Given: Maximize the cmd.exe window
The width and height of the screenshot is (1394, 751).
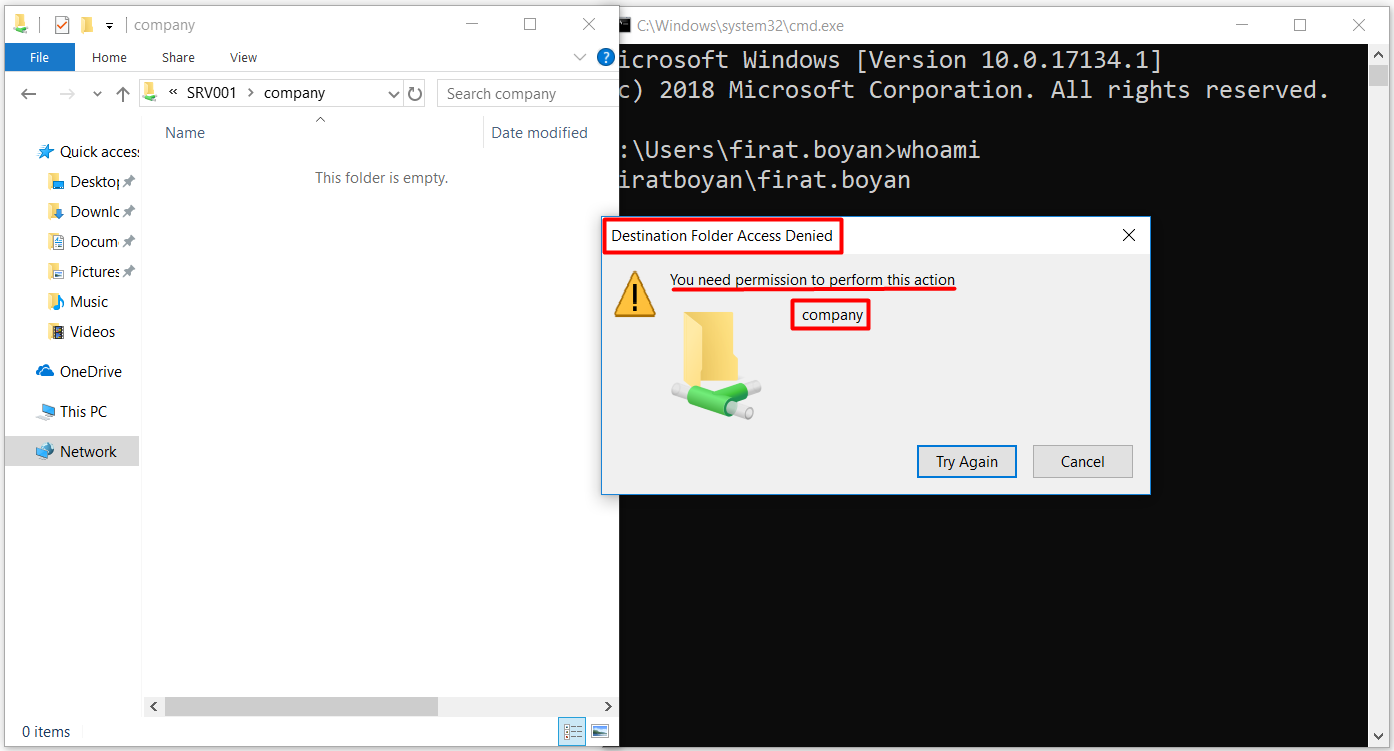Looking at the screenshot, I should 1300,25.
